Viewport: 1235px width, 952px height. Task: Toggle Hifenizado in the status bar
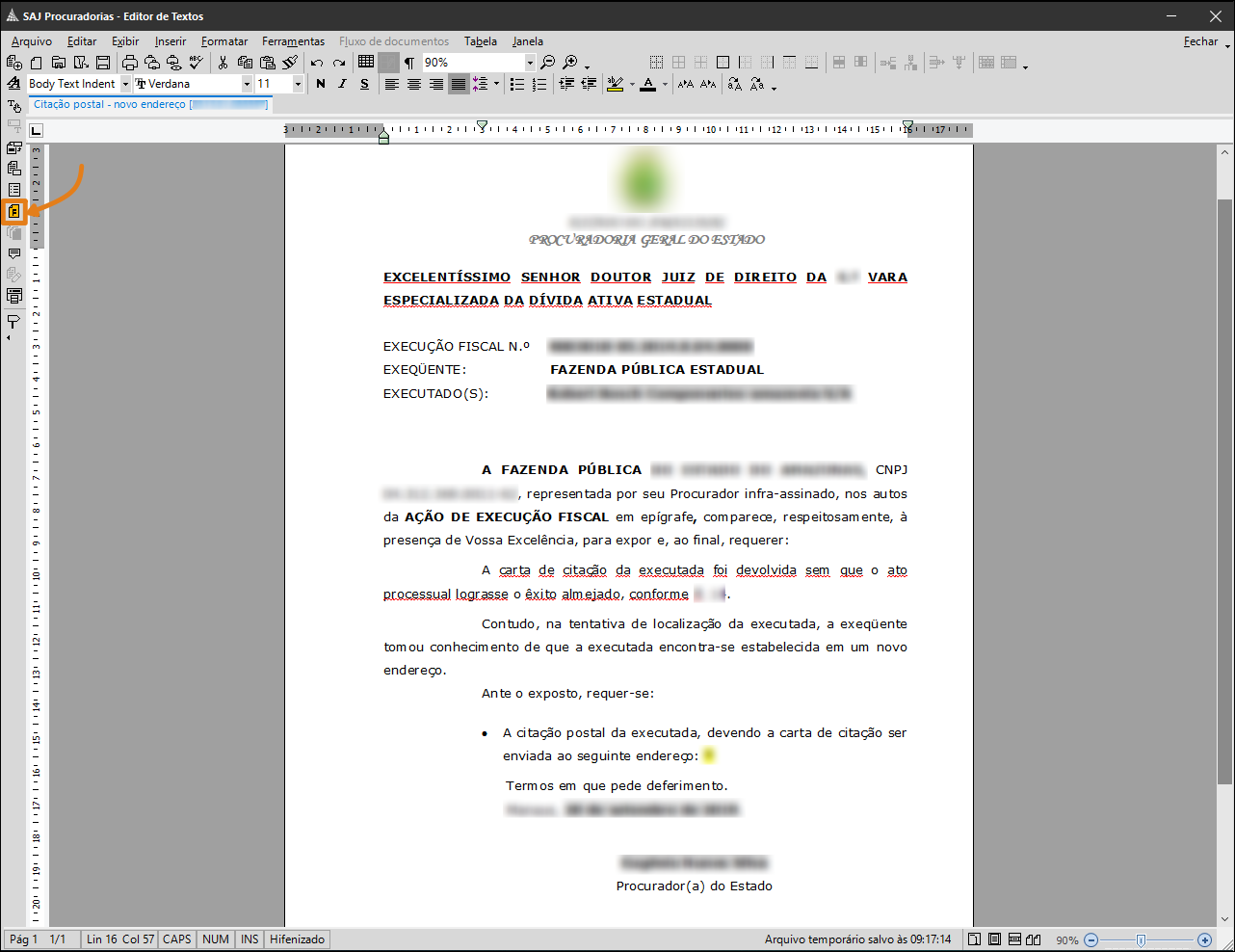297,939
